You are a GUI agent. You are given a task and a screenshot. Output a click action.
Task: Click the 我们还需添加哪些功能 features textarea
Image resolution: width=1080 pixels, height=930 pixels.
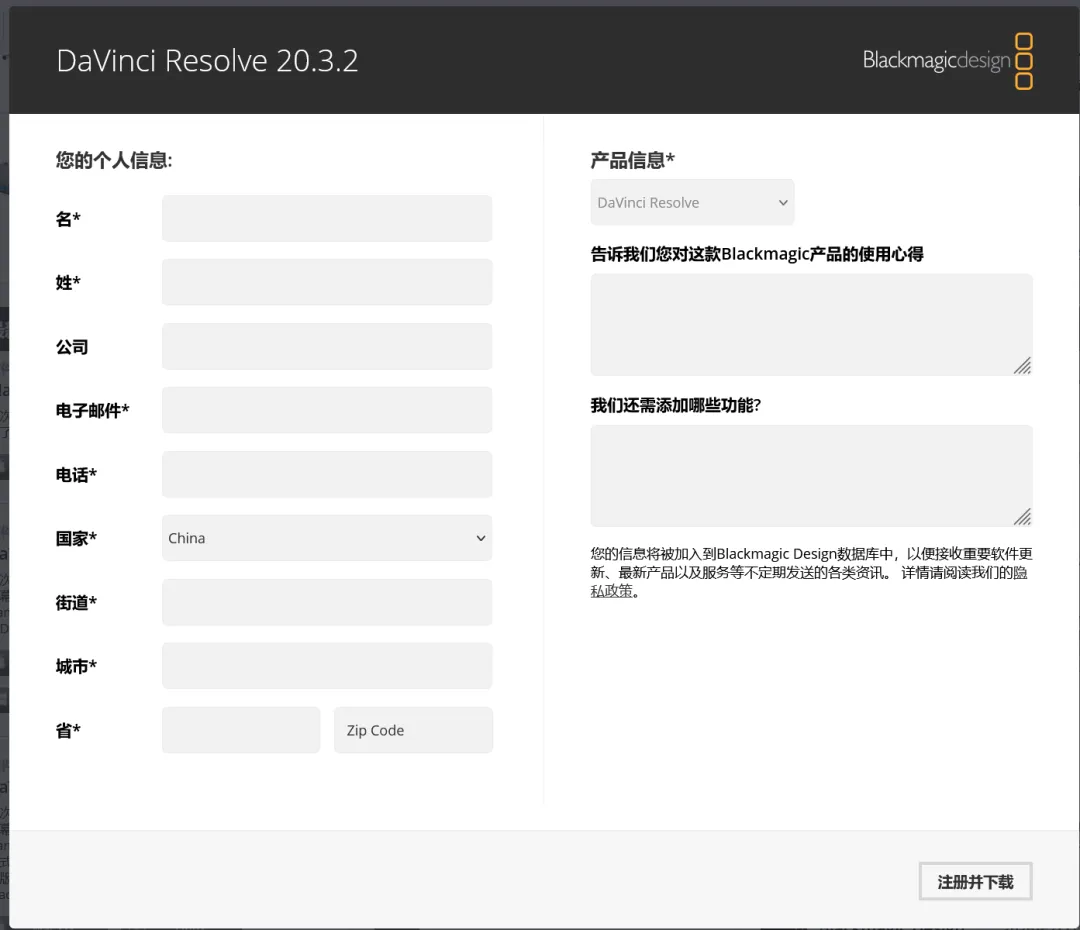811,476
